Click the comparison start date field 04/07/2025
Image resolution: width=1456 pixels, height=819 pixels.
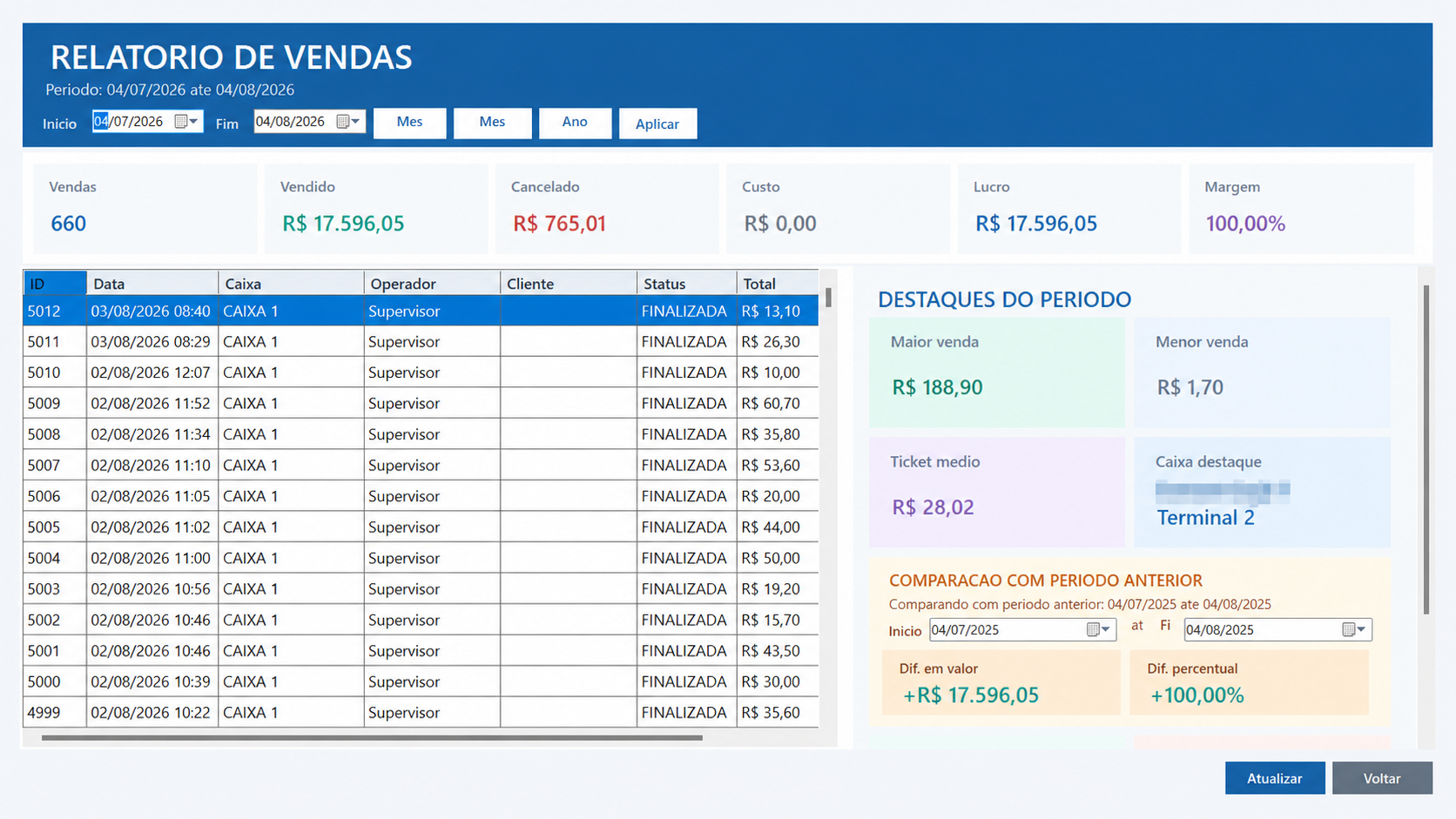[x=1022, y=629]
